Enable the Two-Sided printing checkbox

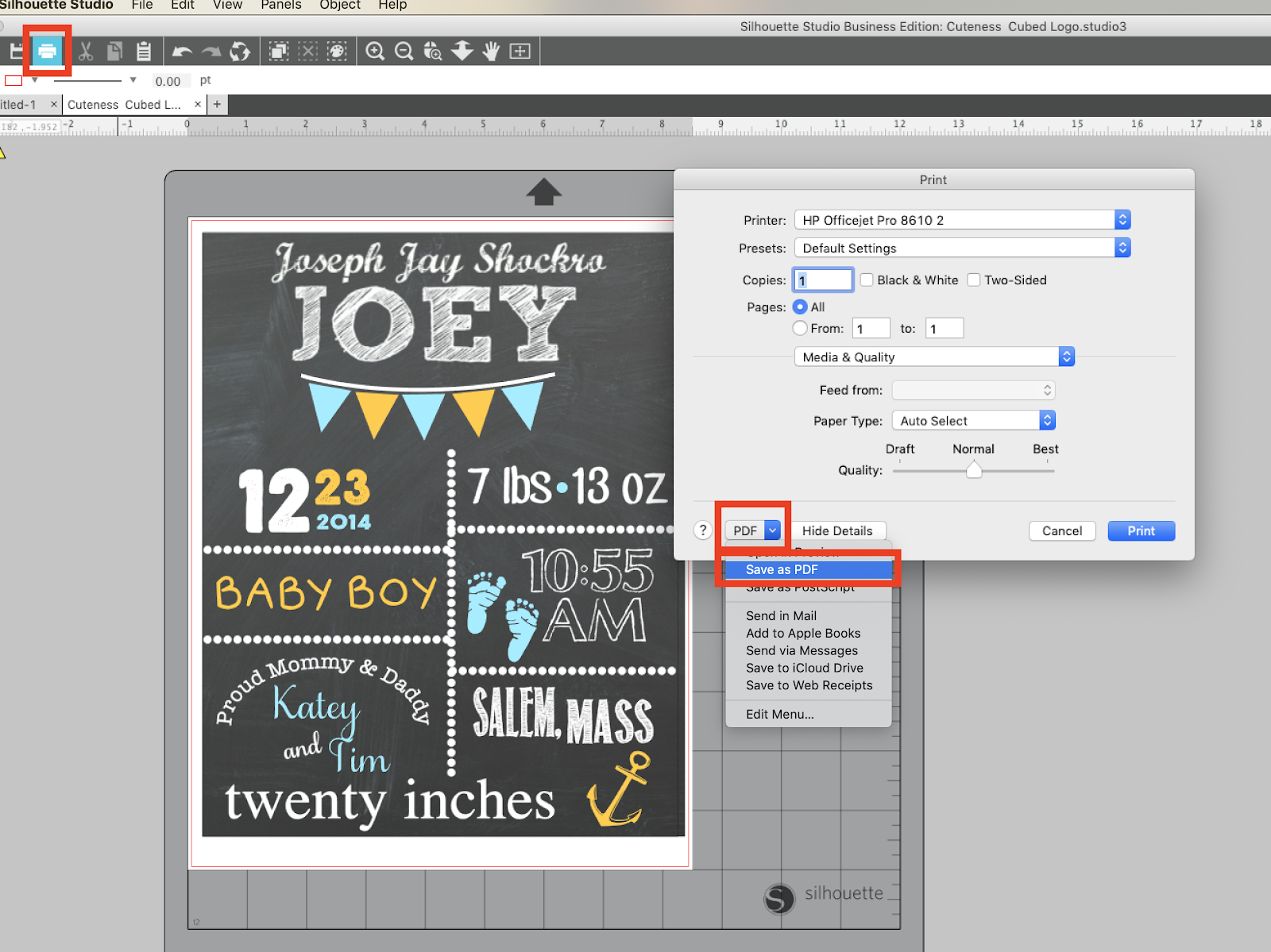point(974,279)
